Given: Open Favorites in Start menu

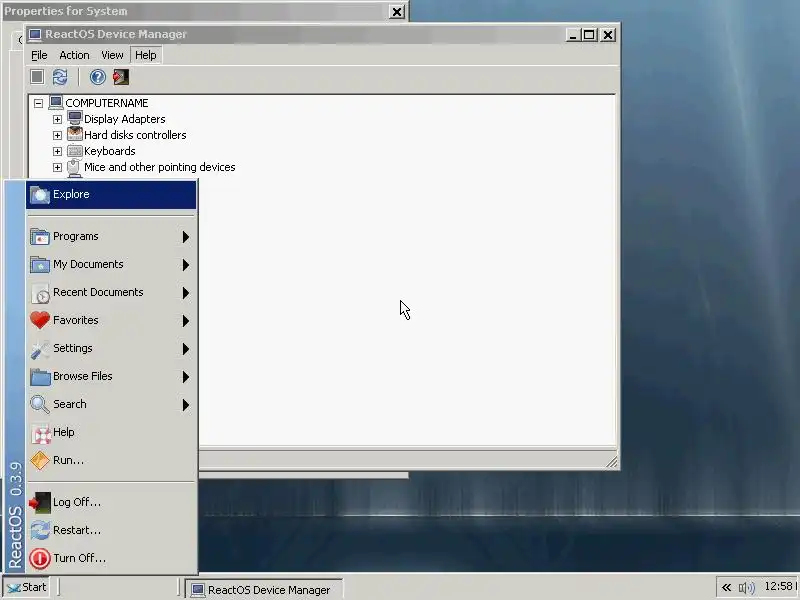Looking at the screenshot, I should [111, 320].
